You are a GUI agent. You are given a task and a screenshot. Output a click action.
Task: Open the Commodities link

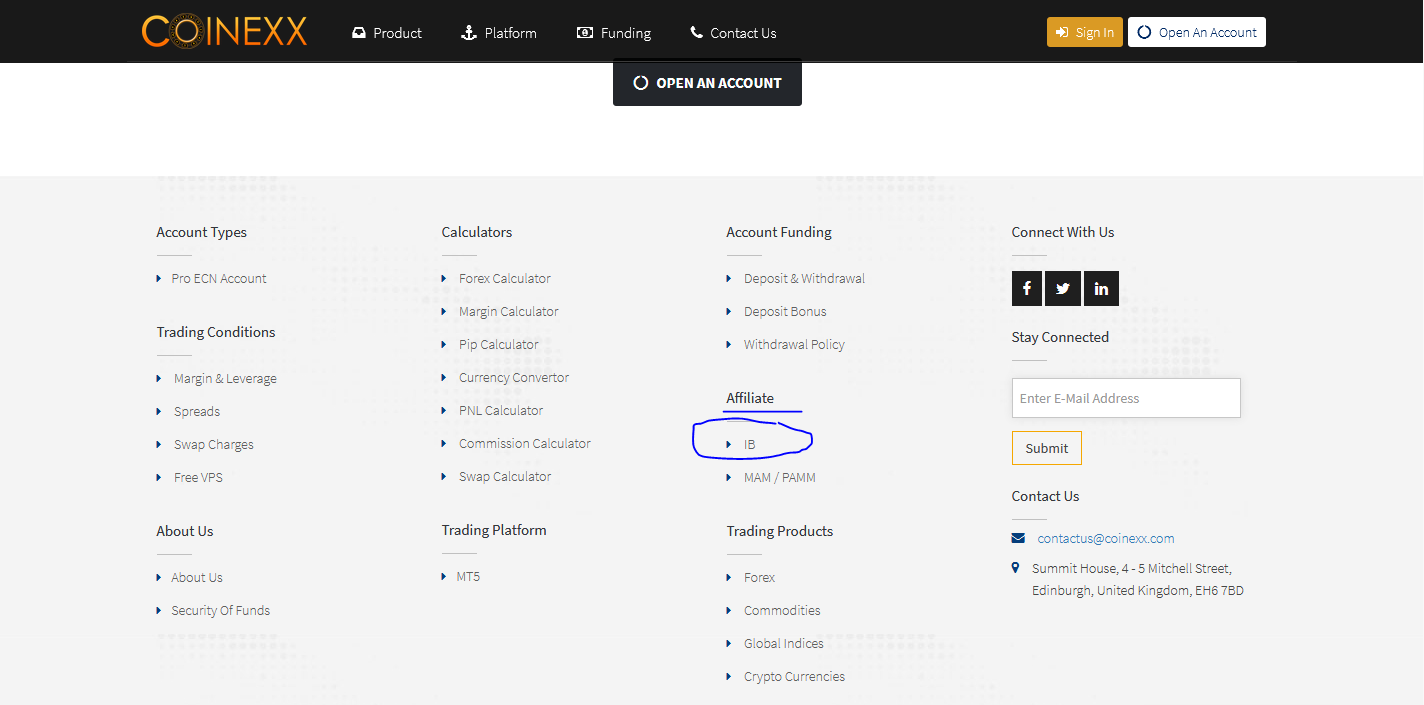click(782, 610)
